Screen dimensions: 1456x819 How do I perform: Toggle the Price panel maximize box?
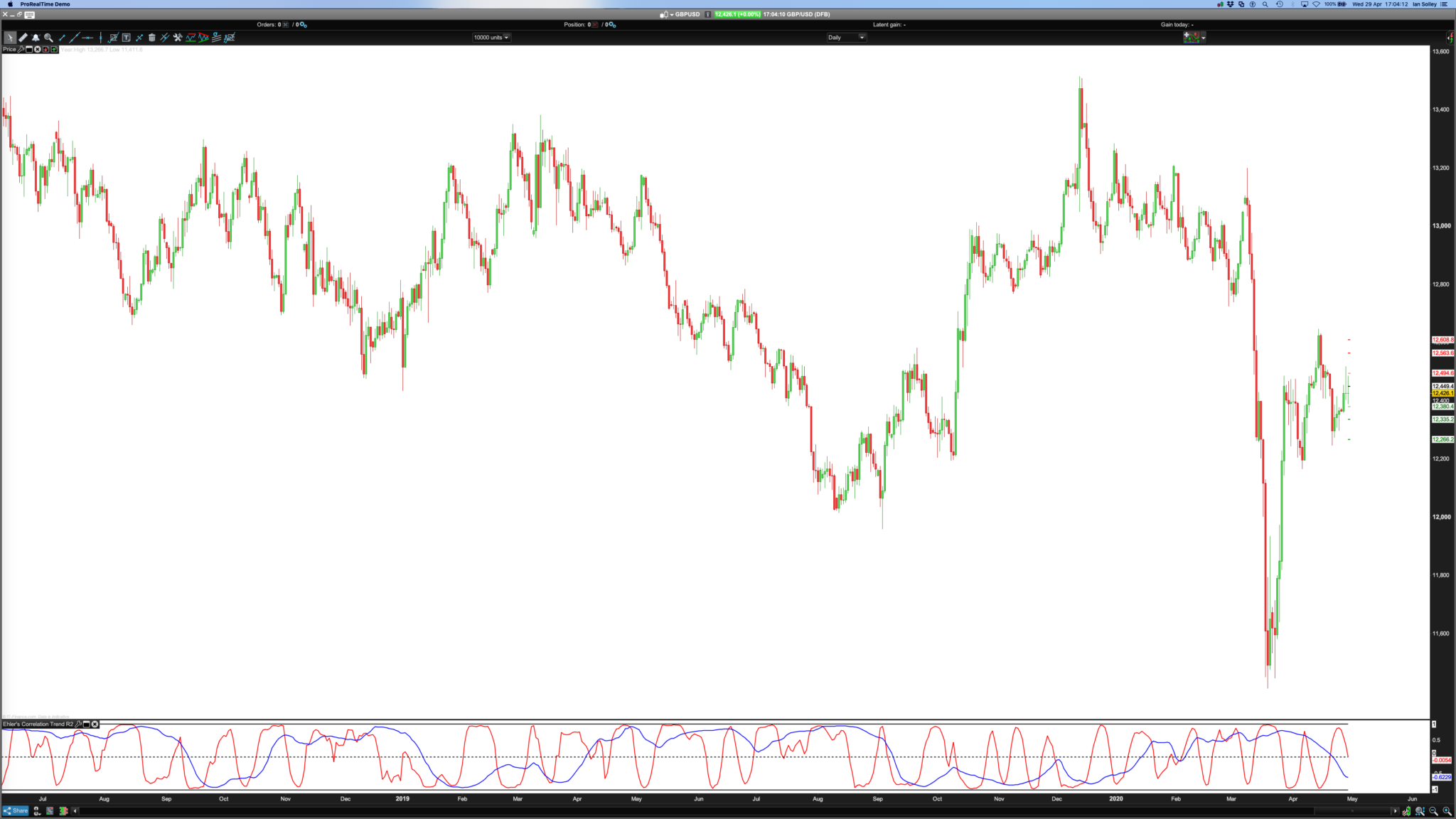coord(29,49)
